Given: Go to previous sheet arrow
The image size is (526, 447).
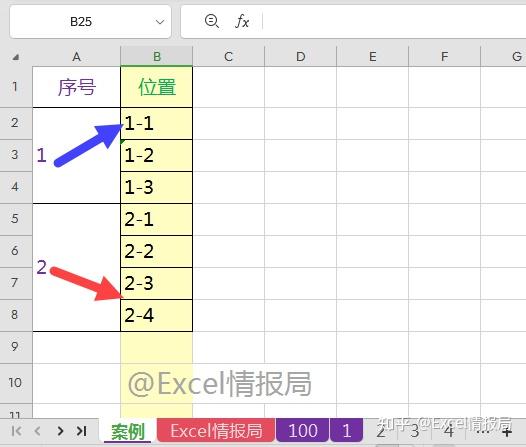Looking at the screenshot, I should pyautogui.click(x=38, y=431).
